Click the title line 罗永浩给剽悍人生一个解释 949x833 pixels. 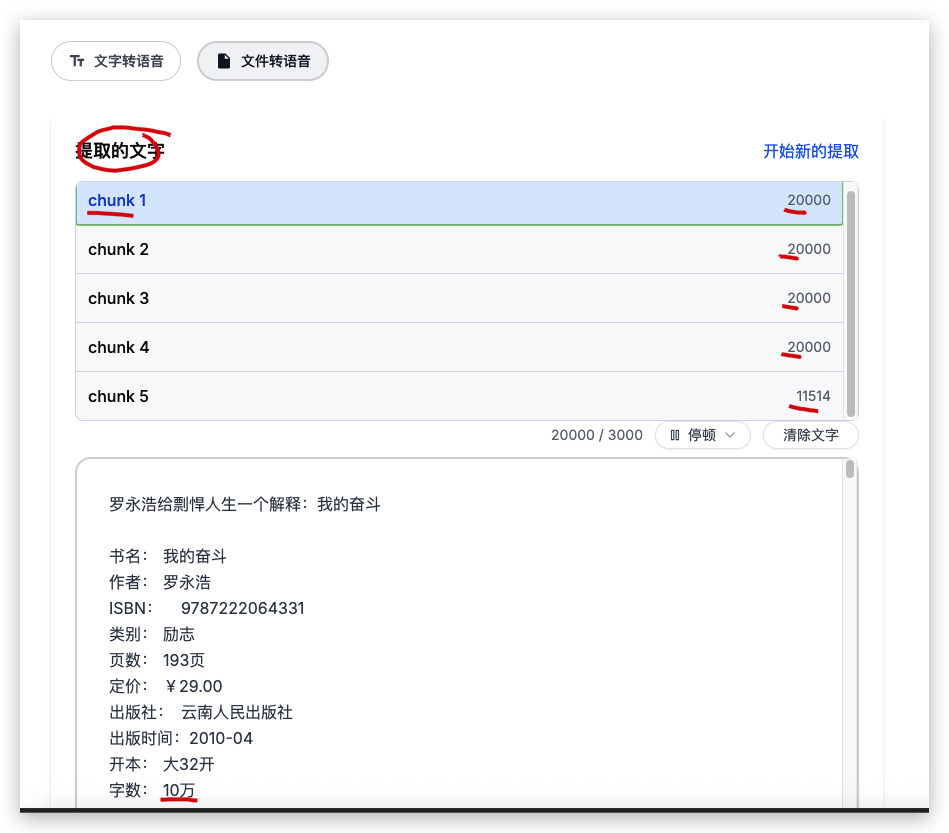(245, 504)
